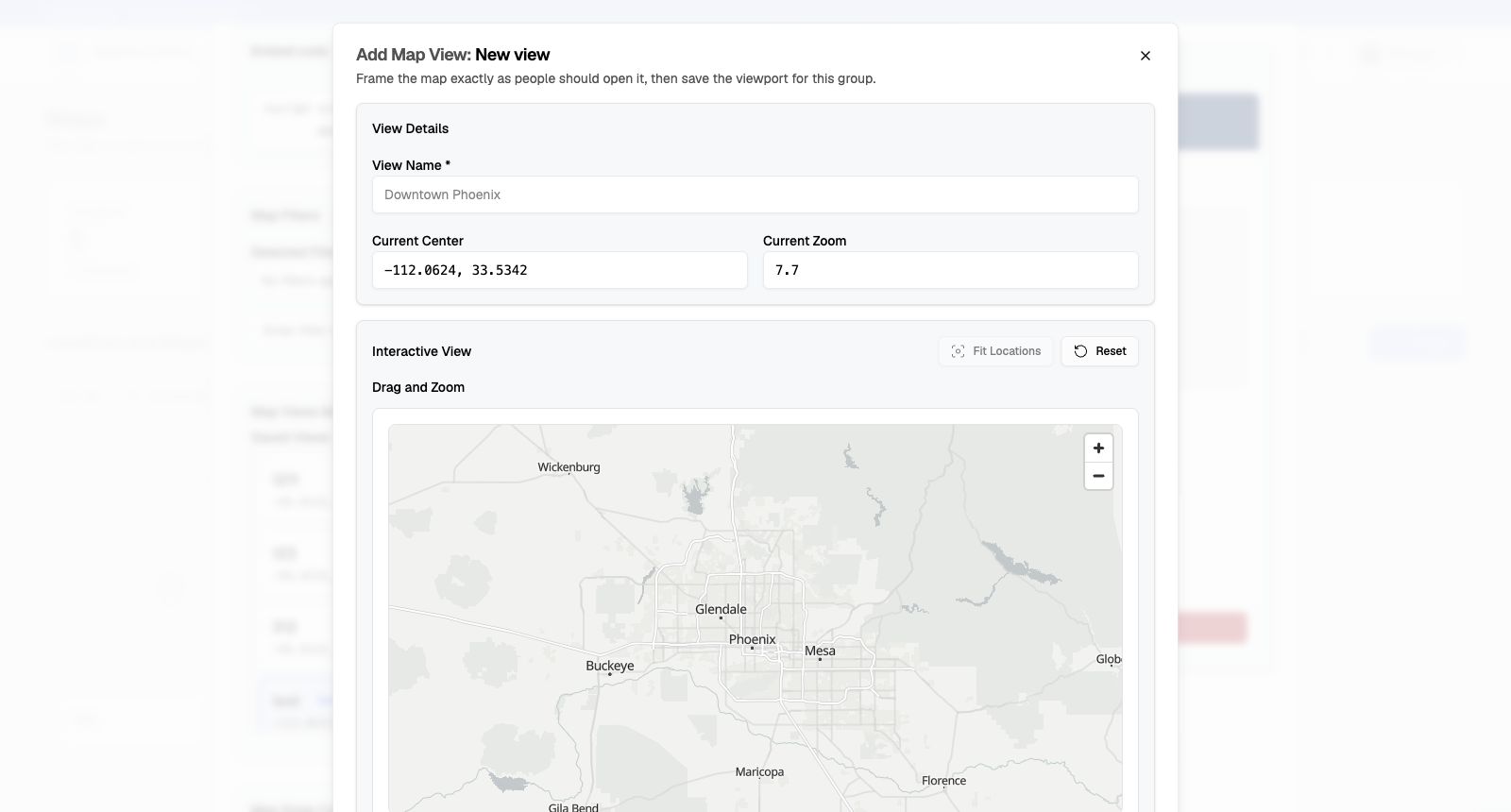Zoom in the map with plus
The height and width of the screenshot is (812, 1511).
1098,448
